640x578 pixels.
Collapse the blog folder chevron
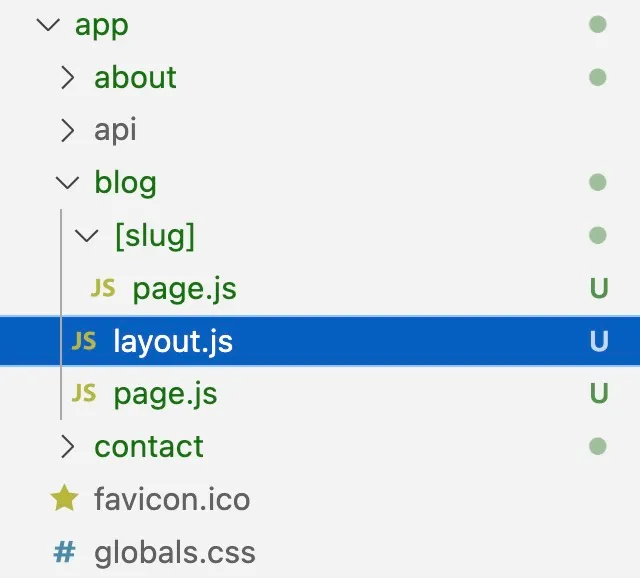(67, 183)
